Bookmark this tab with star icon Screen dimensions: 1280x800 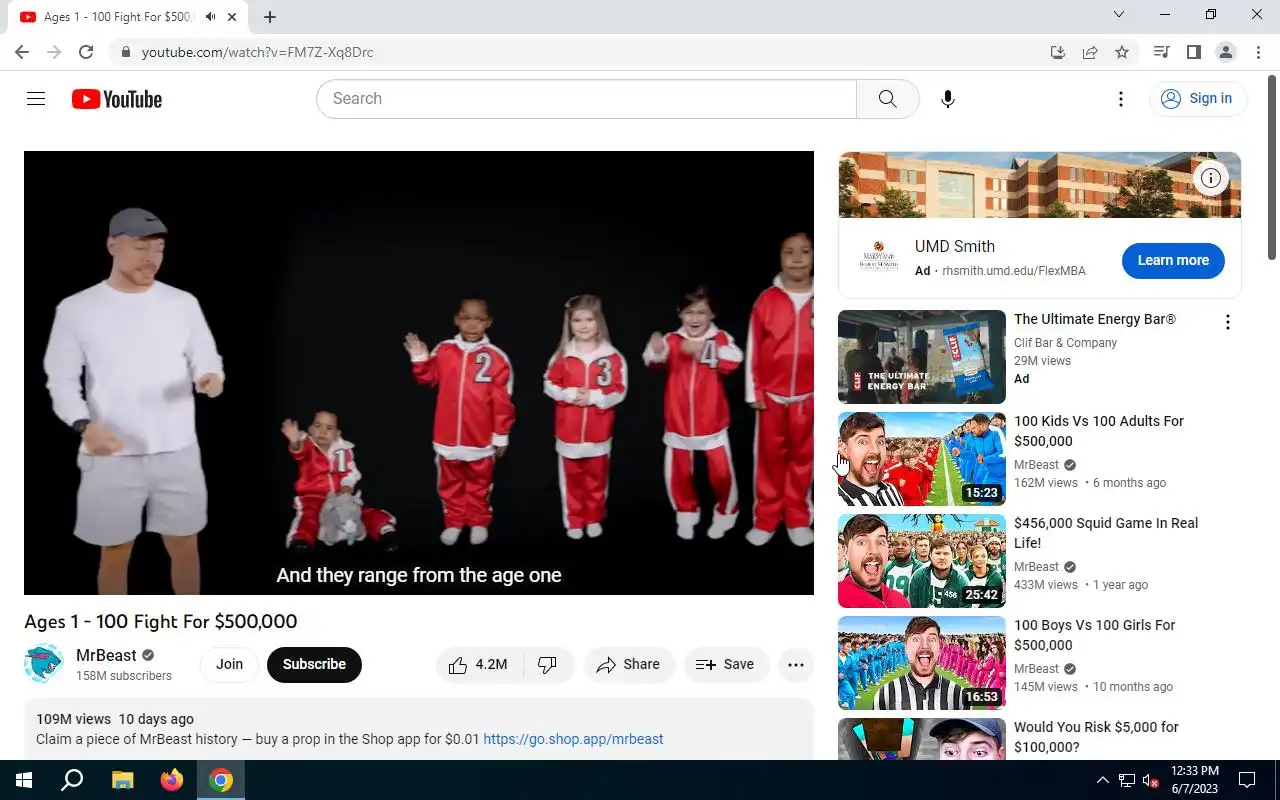tap(1122, 52)
